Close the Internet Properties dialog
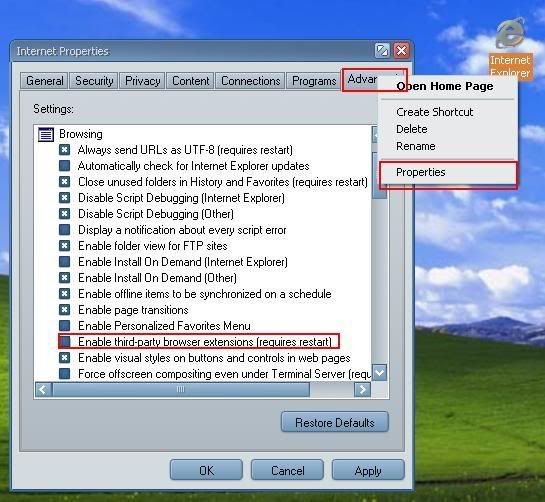The image size is (545, 502). [x=401, y=51]
